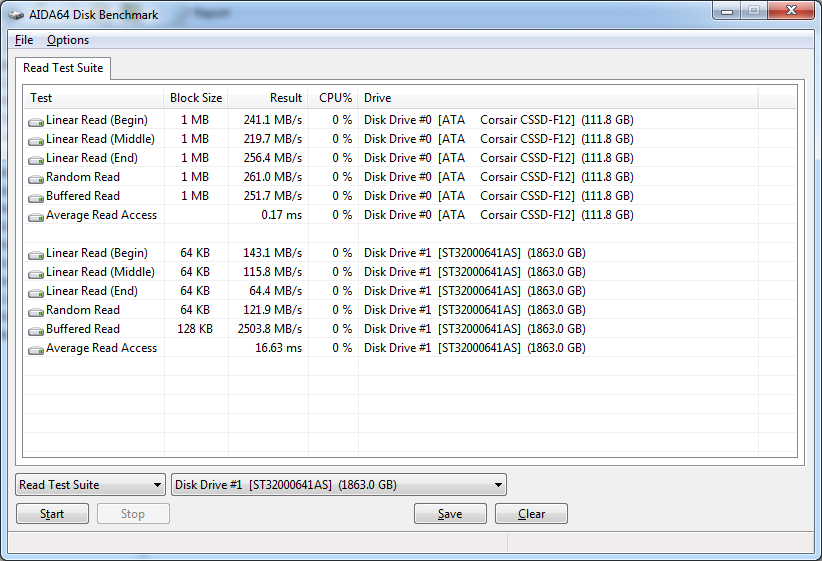Click drive icon beside Average Read Access 16.63 ms row
Image resolution: width=822 pixels, height=561 pixels.
point(36,350)
